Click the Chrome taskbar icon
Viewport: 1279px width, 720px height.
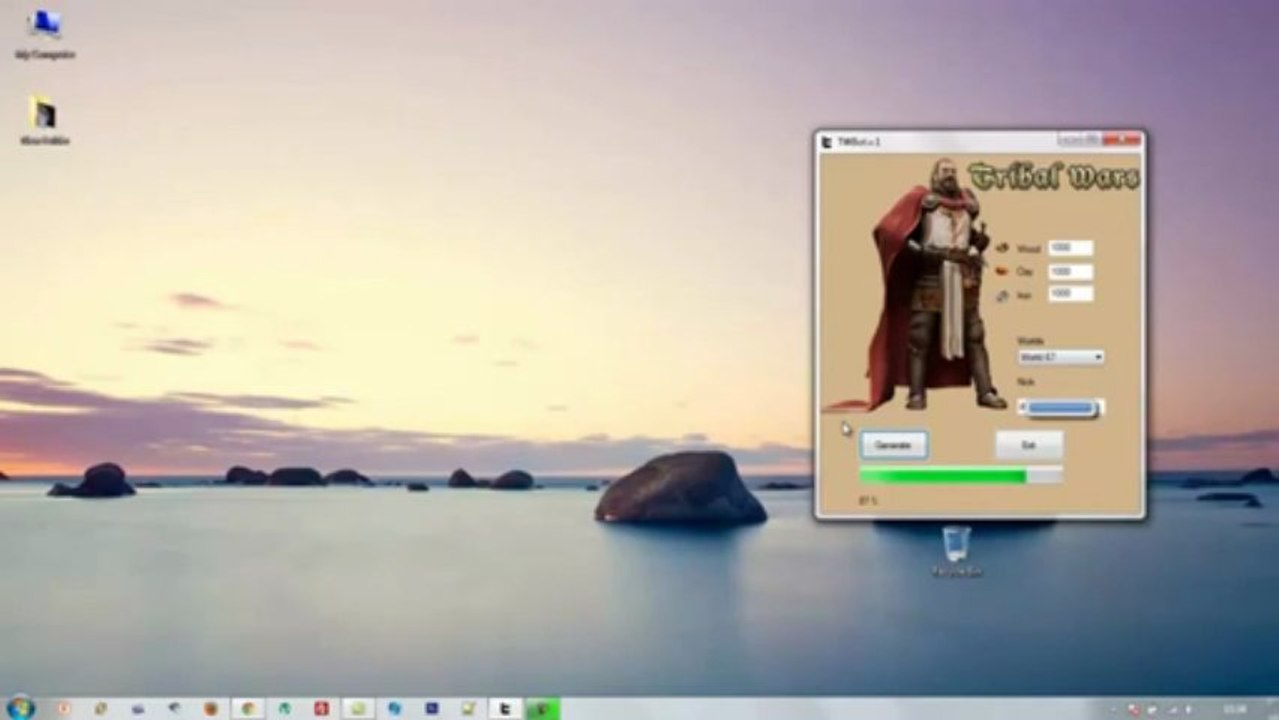[247, 708]
